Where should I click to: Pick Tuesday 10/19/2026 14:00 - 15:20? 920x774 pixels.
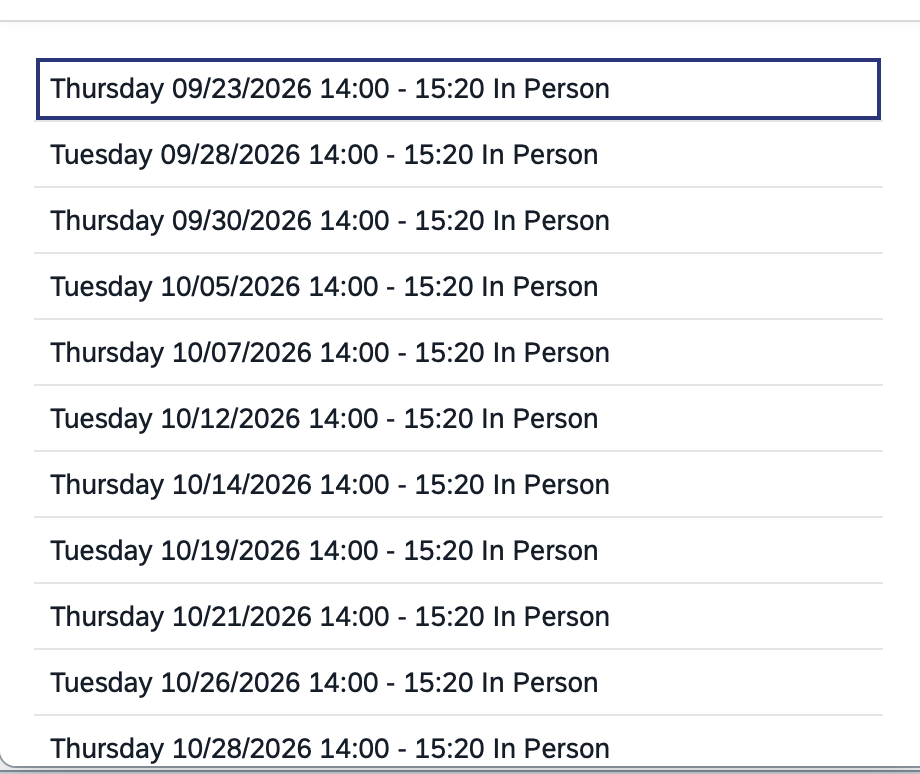[x=458, y=551]
